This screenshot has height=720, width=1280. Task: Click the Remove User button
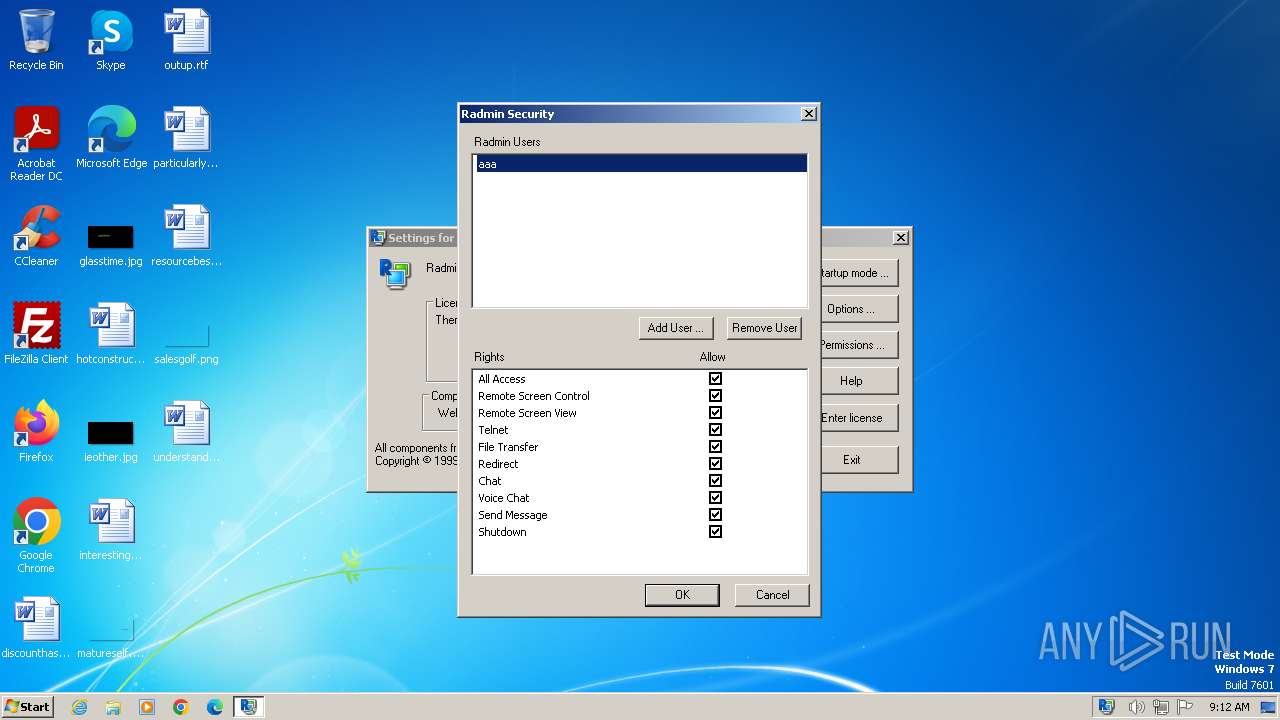click(764, 328)
